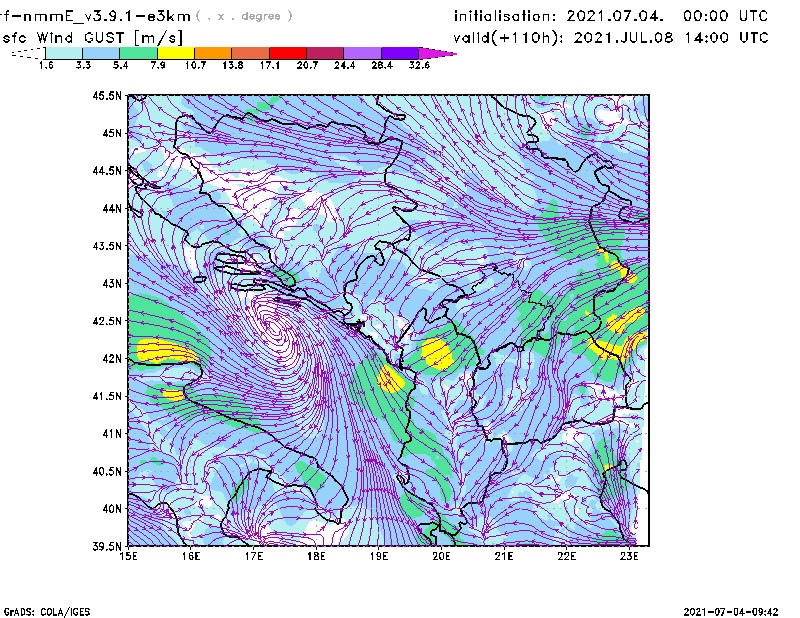The width and height of the screenshot is (800, 618).
Task: Click the '40N' latitude label
Action: (112, 509)
